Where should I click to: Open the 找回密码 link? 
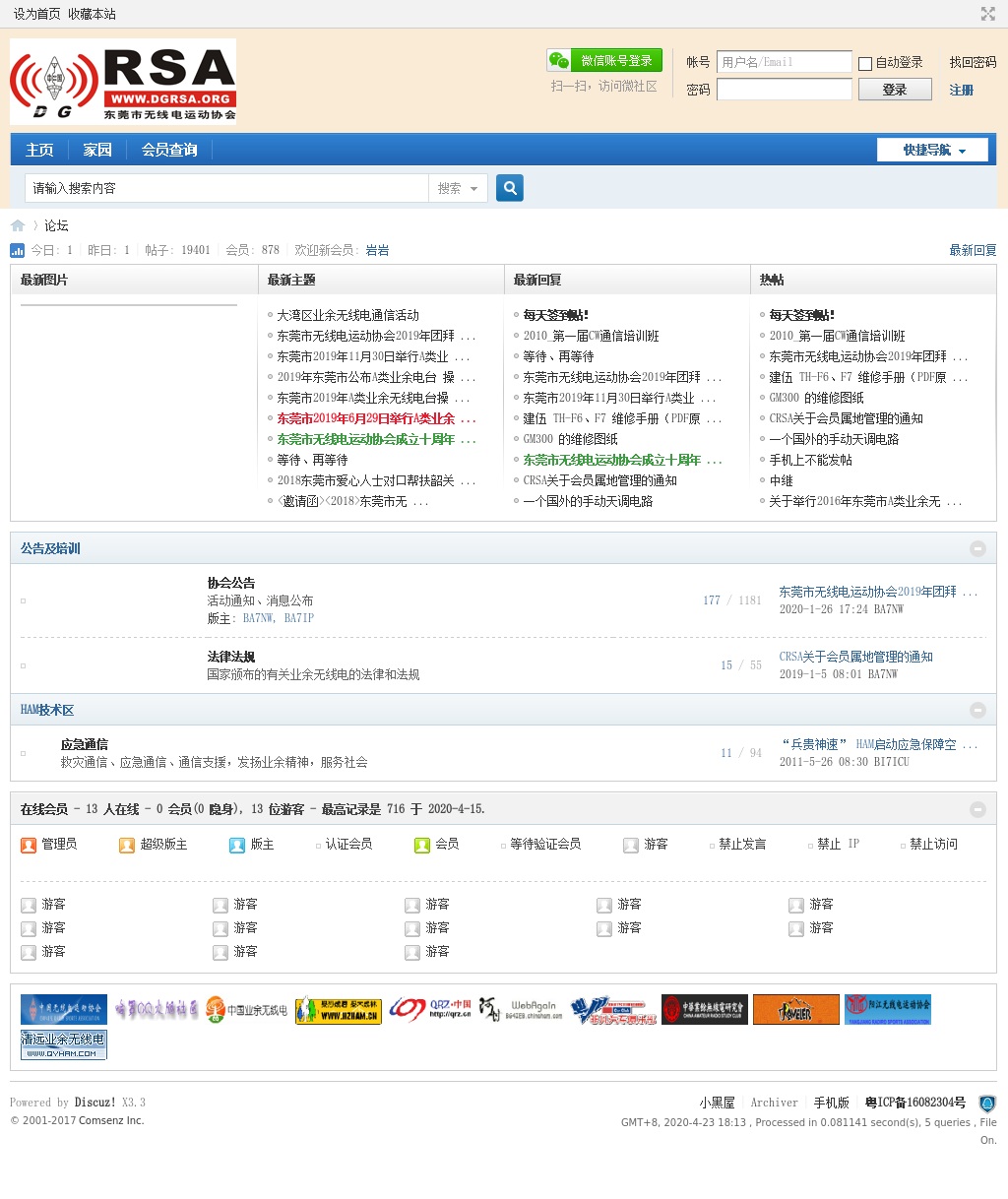pyautogui.click(x=973, y=62)
